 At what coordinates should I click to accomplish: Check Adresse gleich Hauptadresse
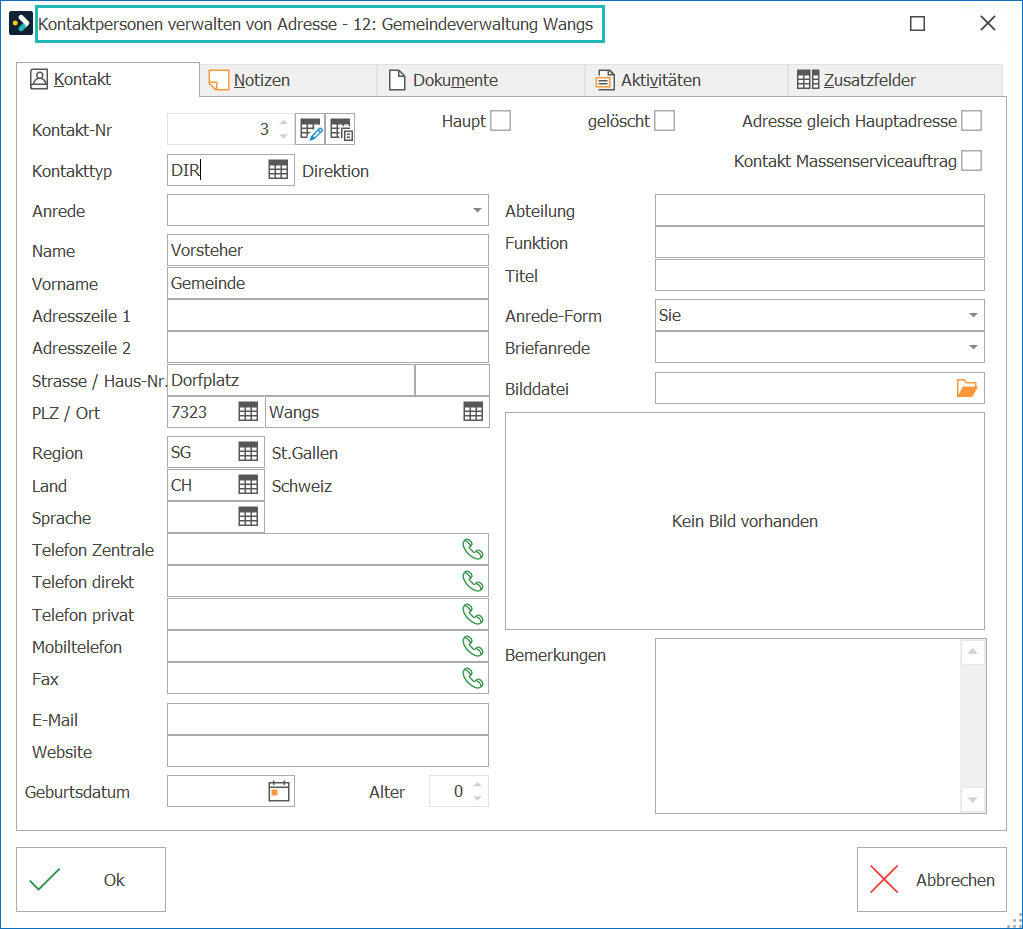[971, 121]
